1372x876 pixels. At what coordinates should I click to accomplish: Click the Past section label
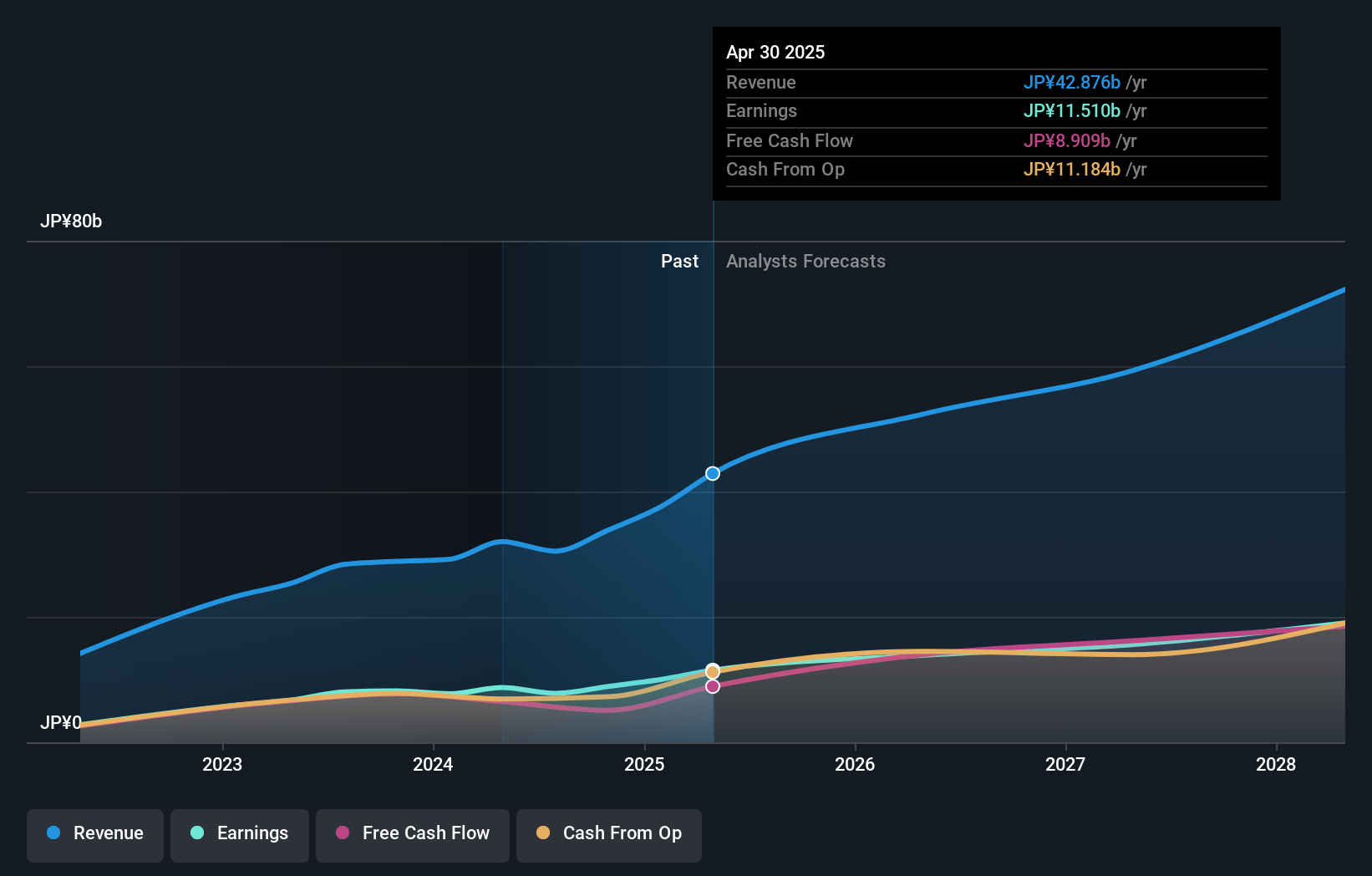(x=679, y=262)
